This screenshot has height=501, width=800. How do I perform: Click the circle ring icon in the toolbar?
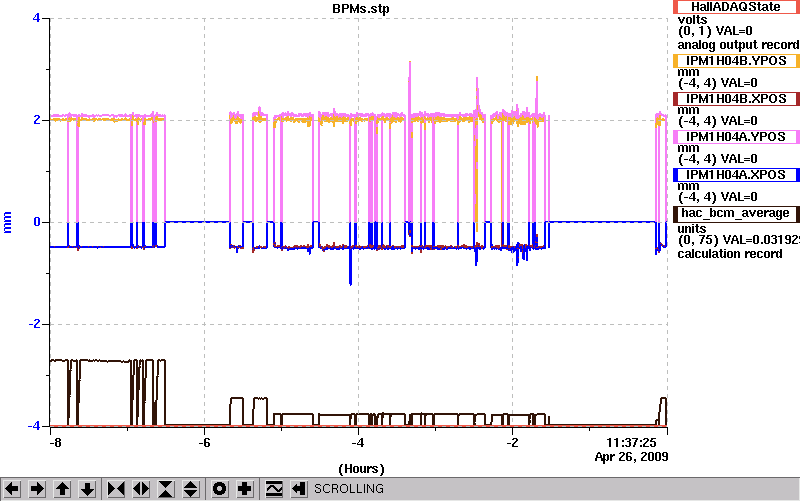pyautogui.click(x=219, y=489)
